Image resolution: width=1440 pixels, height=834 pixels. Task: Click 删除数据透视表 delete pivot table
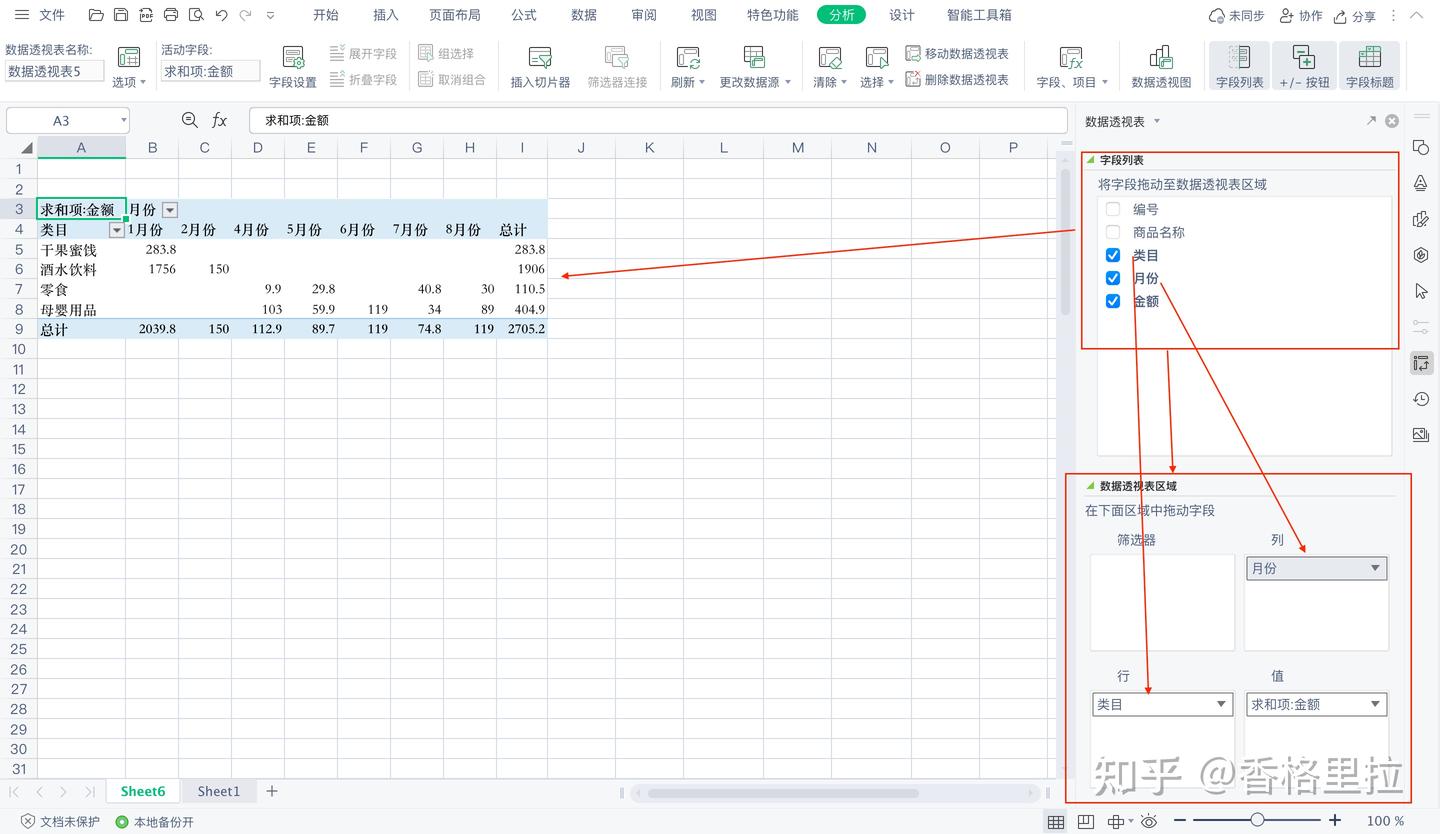[x=957, y=80]
